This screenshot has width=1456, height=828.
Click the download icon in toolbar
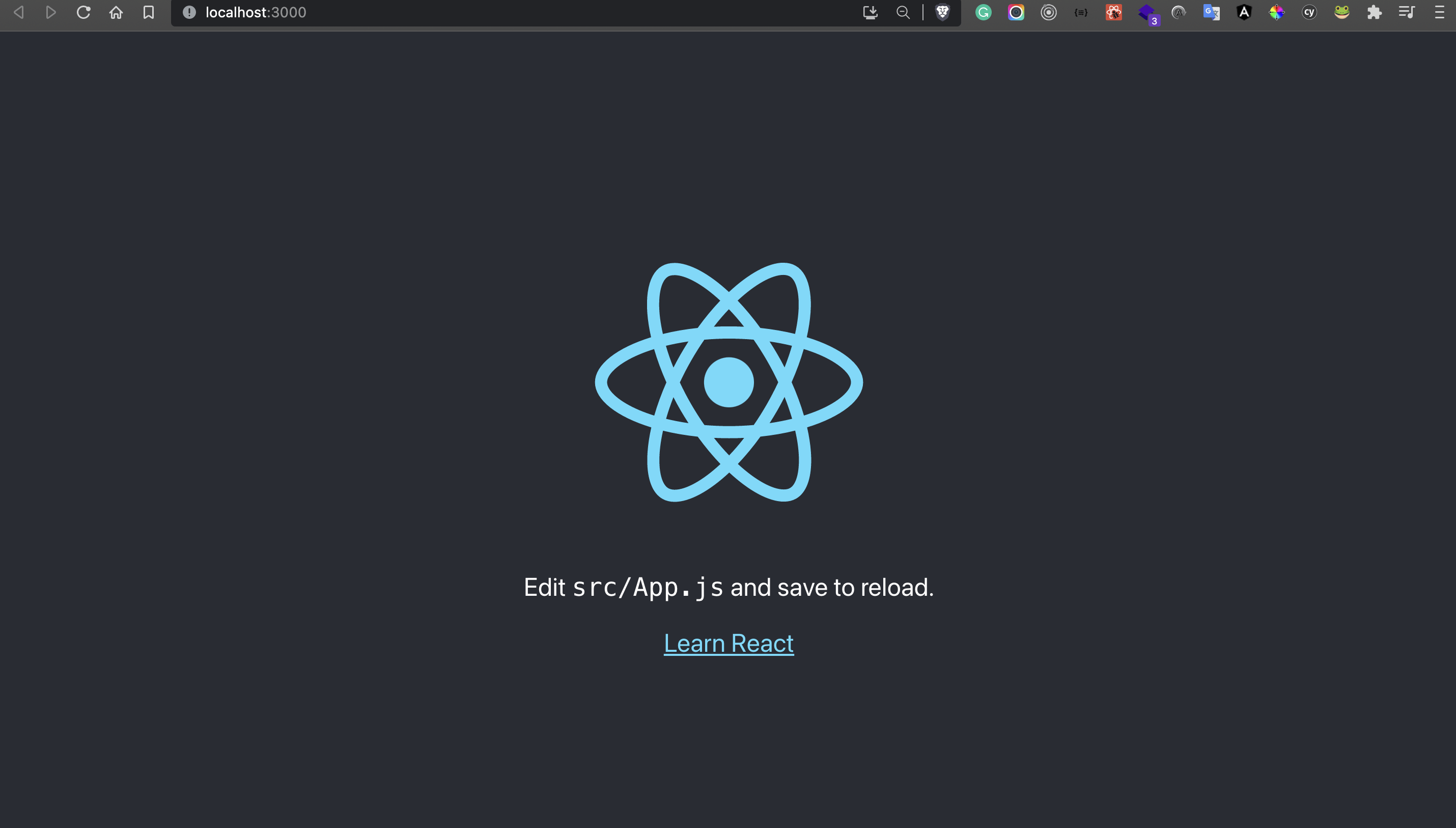pyautogui.click(x=870, y=12)
